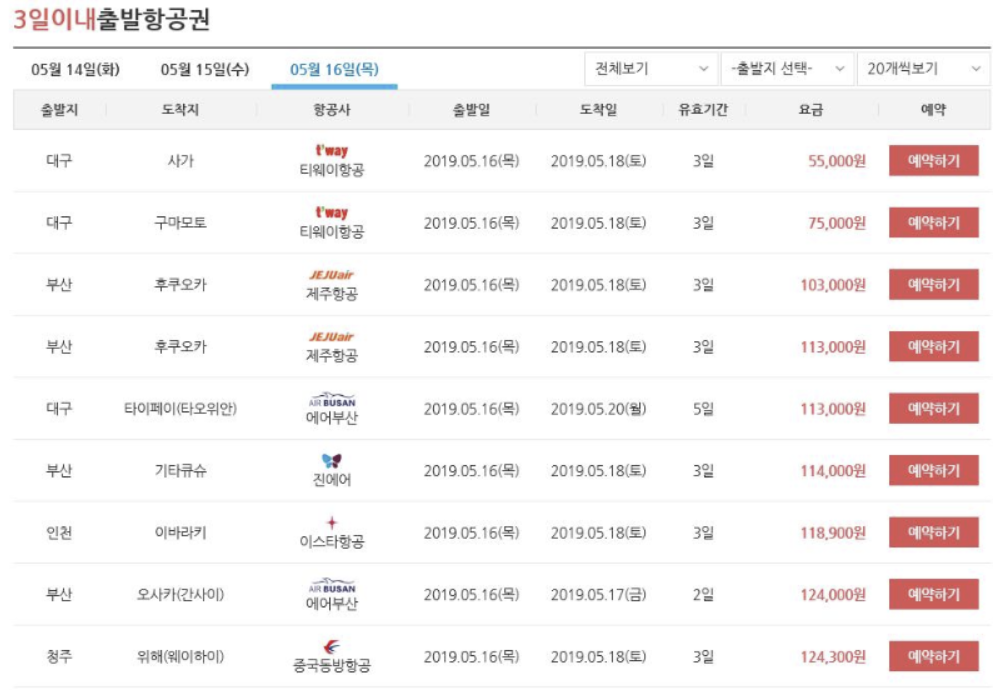Screen dimensions: 994x690
Task: Click the 124,000원 fare
Action: click(x=833, y=595)
